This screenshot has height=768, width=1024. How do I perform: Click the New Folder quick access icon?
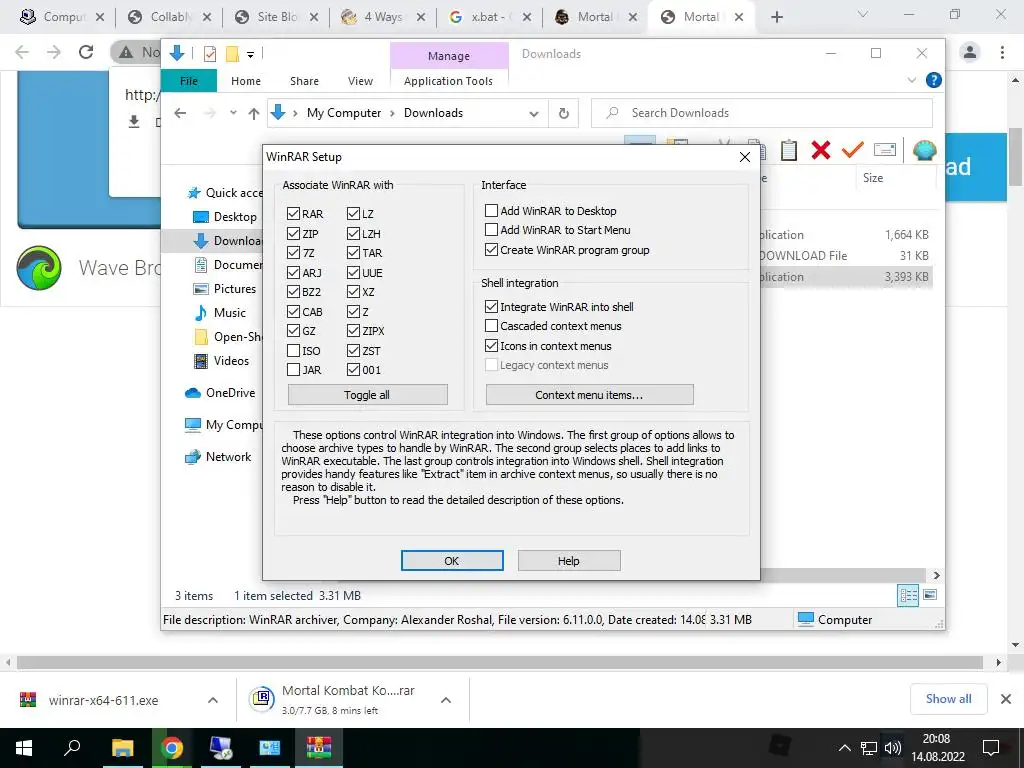pos(232,54)
